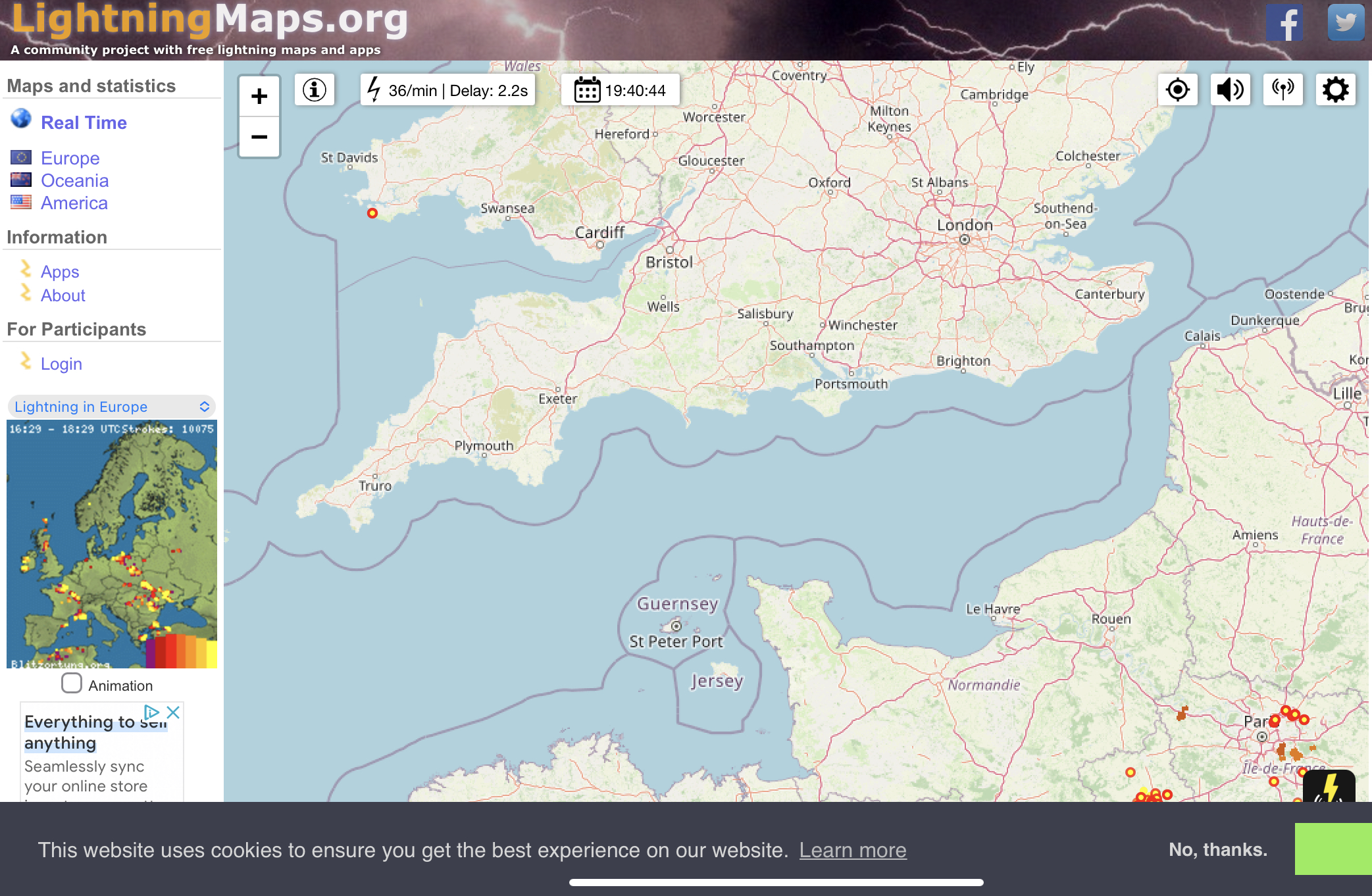Go to the Apps page
The image size is (1372, 896).
point(60,272)
